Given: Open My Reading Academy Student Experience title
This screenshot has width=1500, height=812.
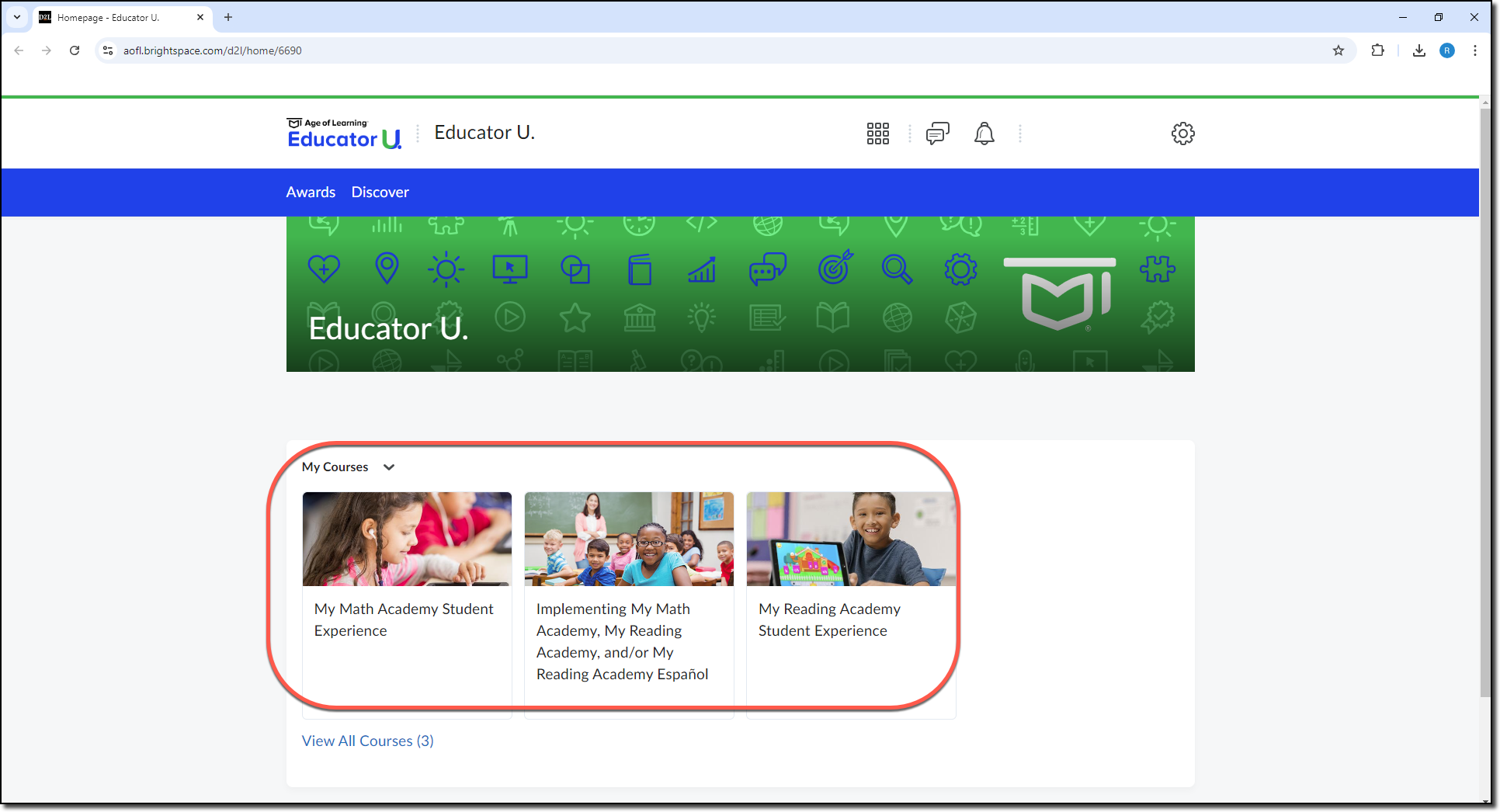Looking at the screenshot, I should pyautogui.click(x=829, y=620).
